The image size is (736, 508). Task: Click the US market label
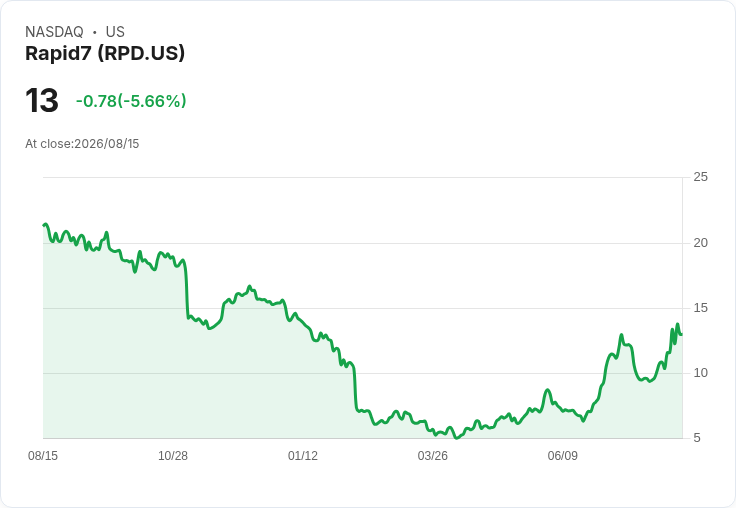point(115,32)
